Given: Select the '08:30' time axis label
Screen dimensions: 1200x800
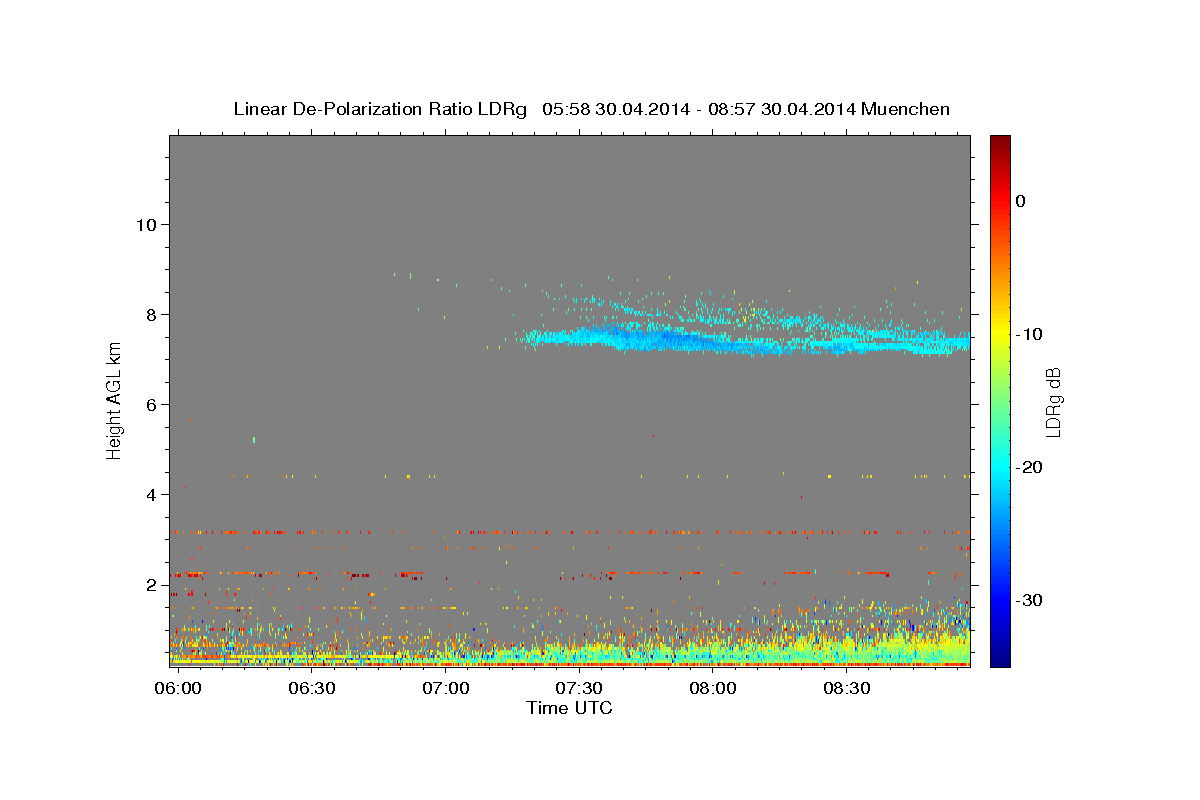Looking at the screenshot, I should pos(846,688).
